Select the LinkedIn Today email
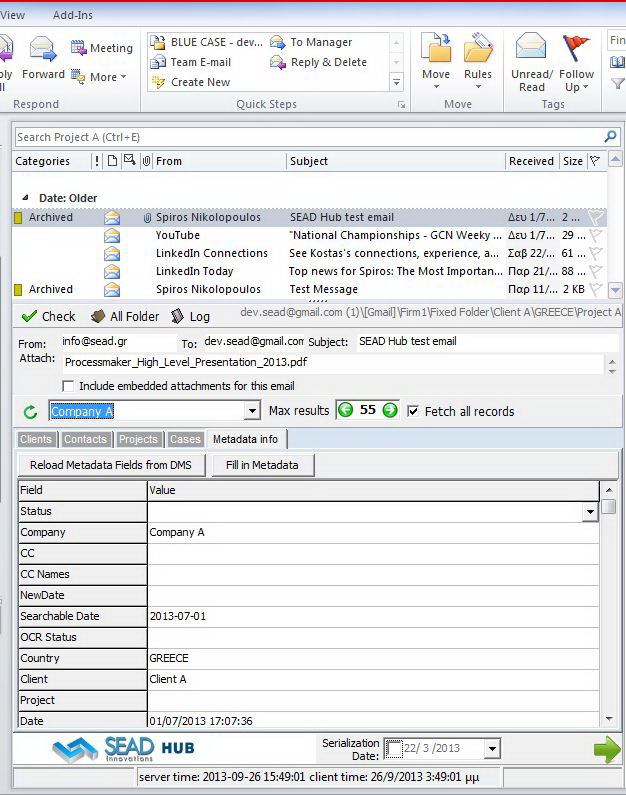This screenshot has height=795, width=626. pos(309,271)
